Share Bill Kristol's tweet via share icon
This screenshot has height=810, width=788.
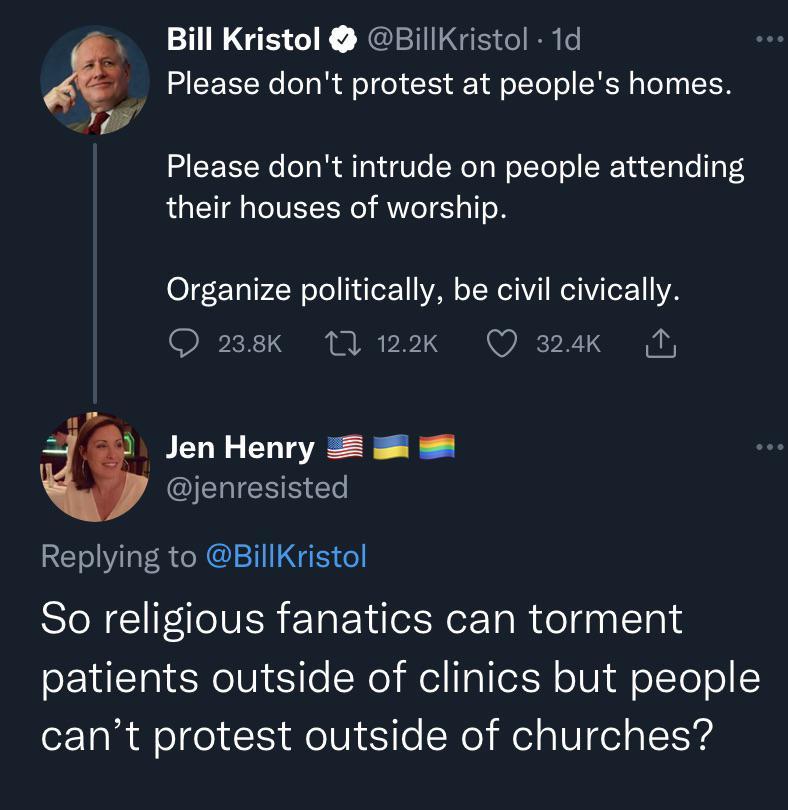[x=660, y=343]
